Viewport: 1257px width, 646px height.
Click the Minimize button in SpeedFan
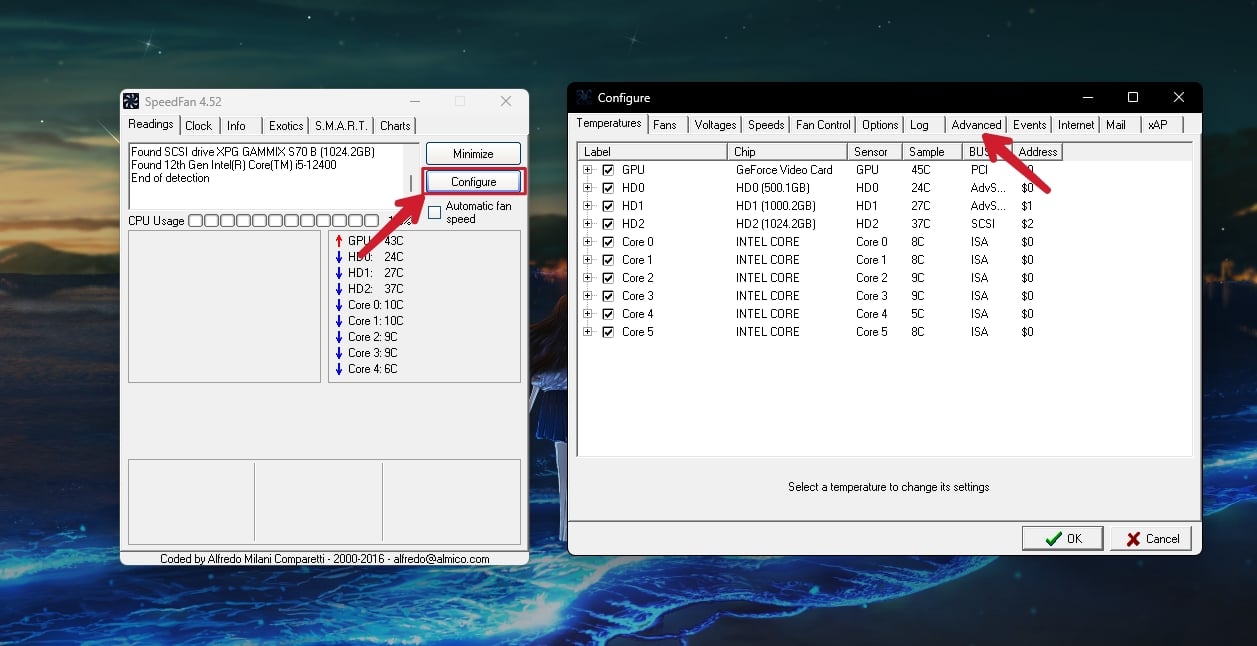click(473, 154)
